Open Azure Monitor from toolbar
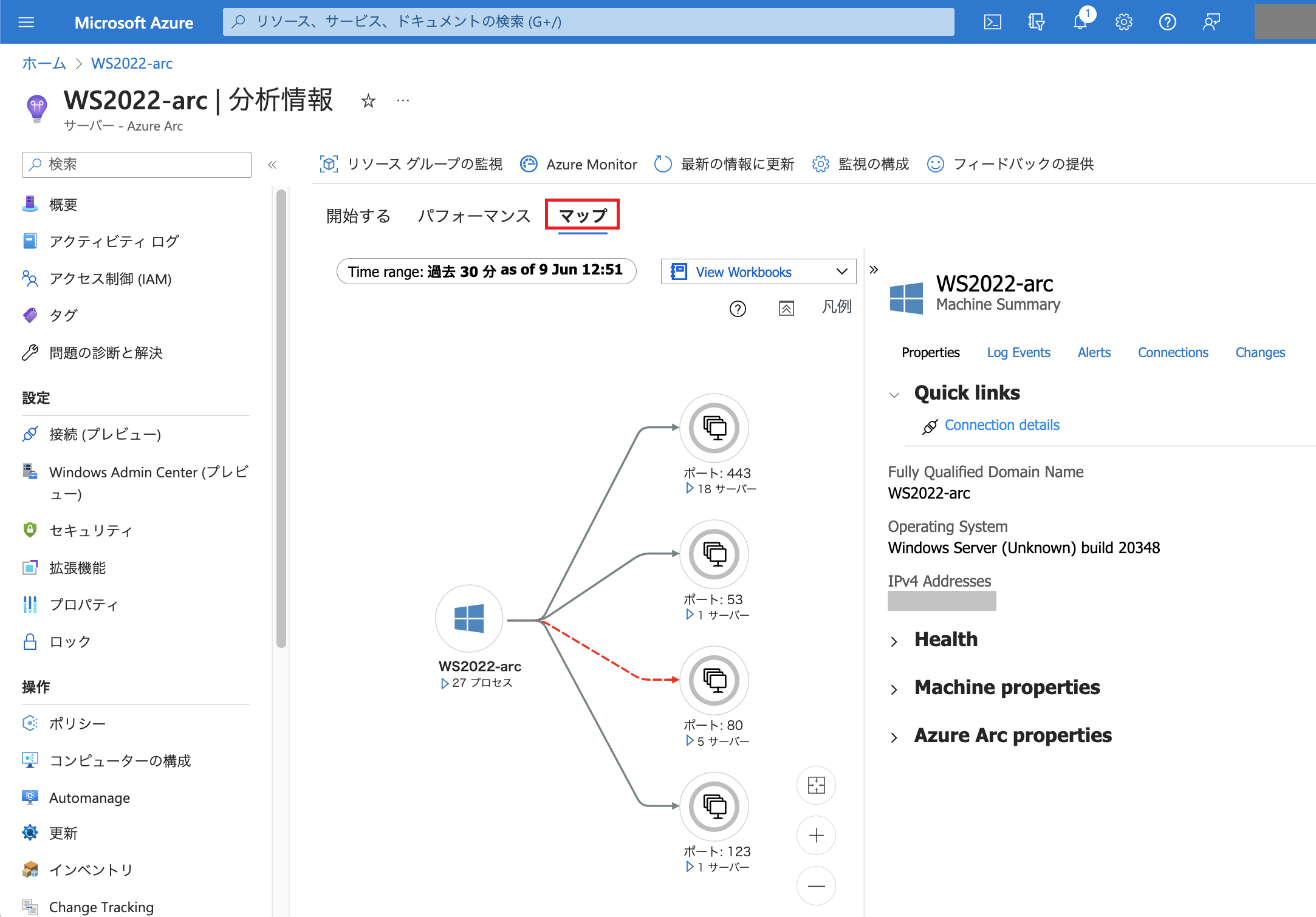Image resolution: width=1316 pixels, height=917 pixels. click(578, 164)
